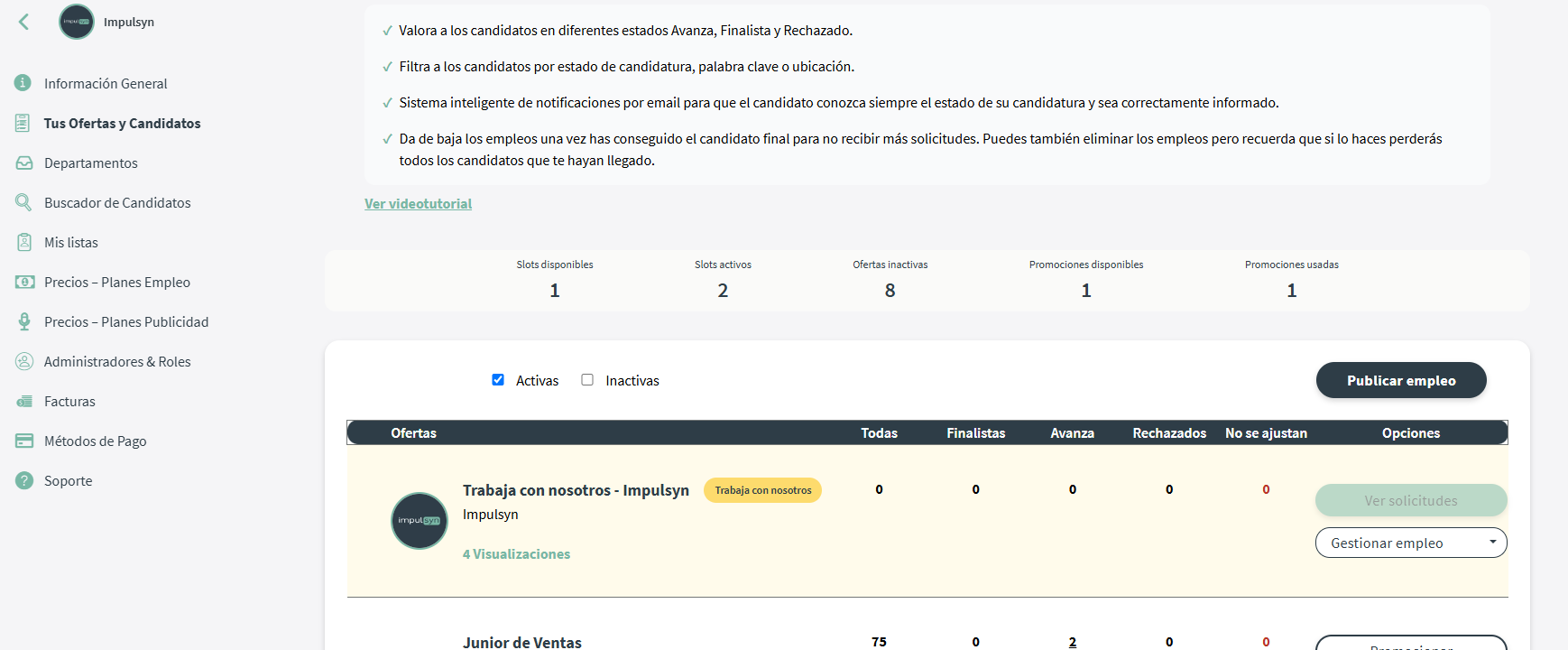Click the No se ajustan column header
This screenshot has height=650, width=1568.
pyautogui.click(x=1266, y=432)
